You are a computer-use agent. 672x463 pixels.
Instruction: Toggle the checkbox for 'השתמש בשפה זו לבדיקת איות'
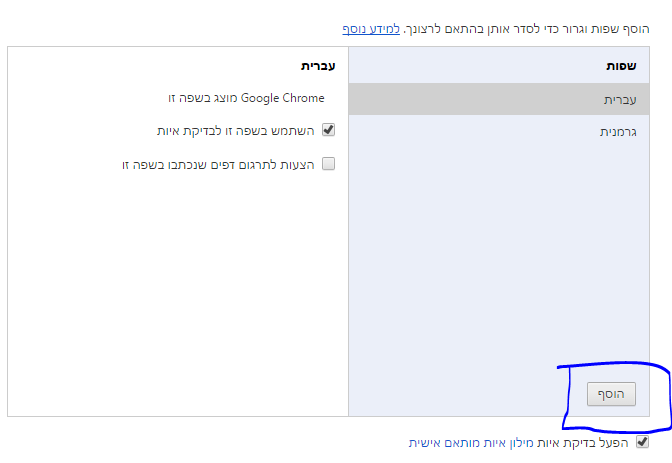328,130
